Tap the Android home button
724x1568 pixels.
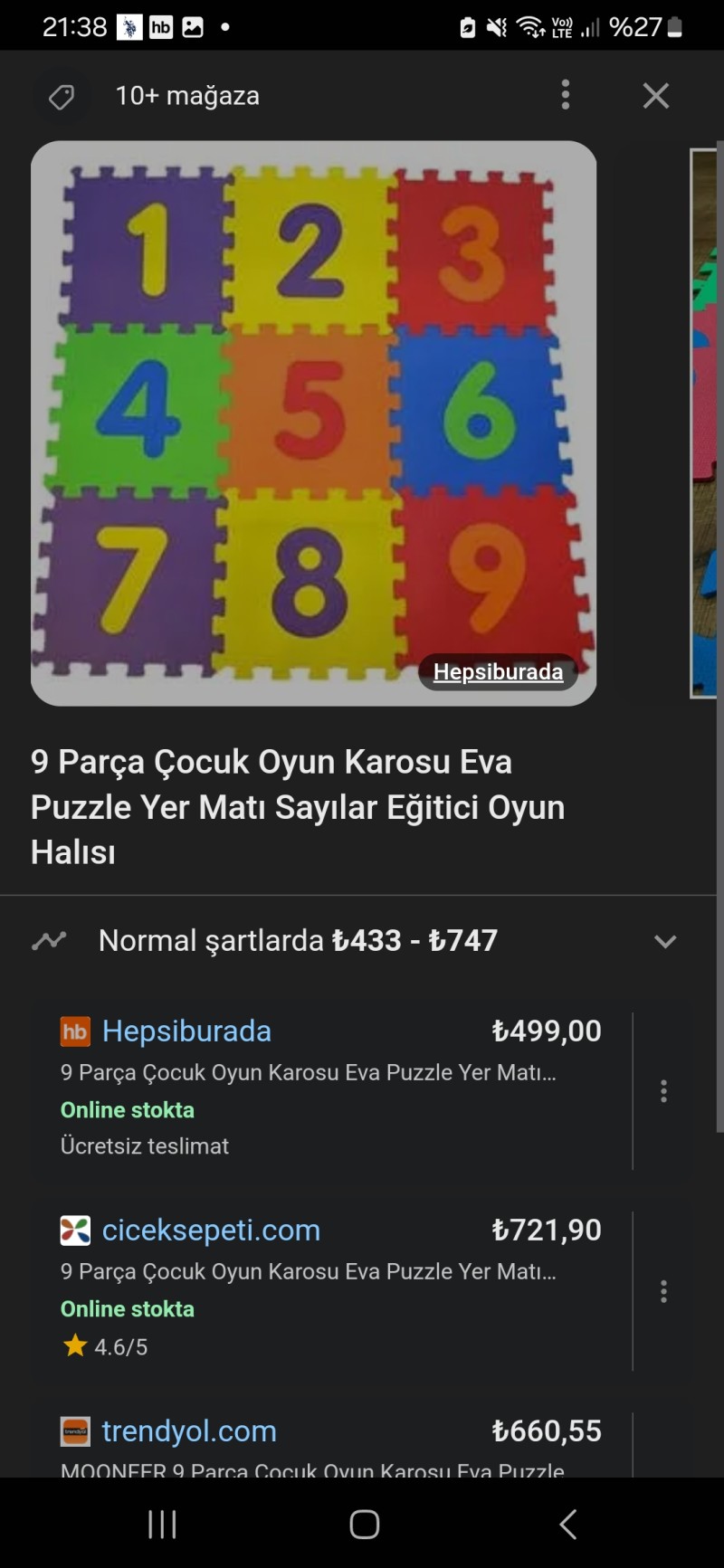365,1525
